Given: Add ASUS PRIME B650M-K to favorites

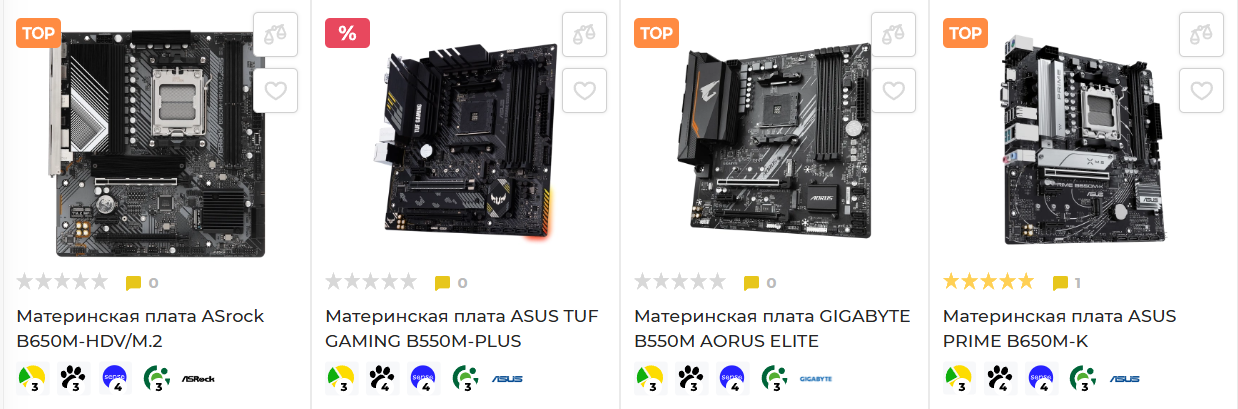Looking at the screenshot, I should pos(1203,91).
